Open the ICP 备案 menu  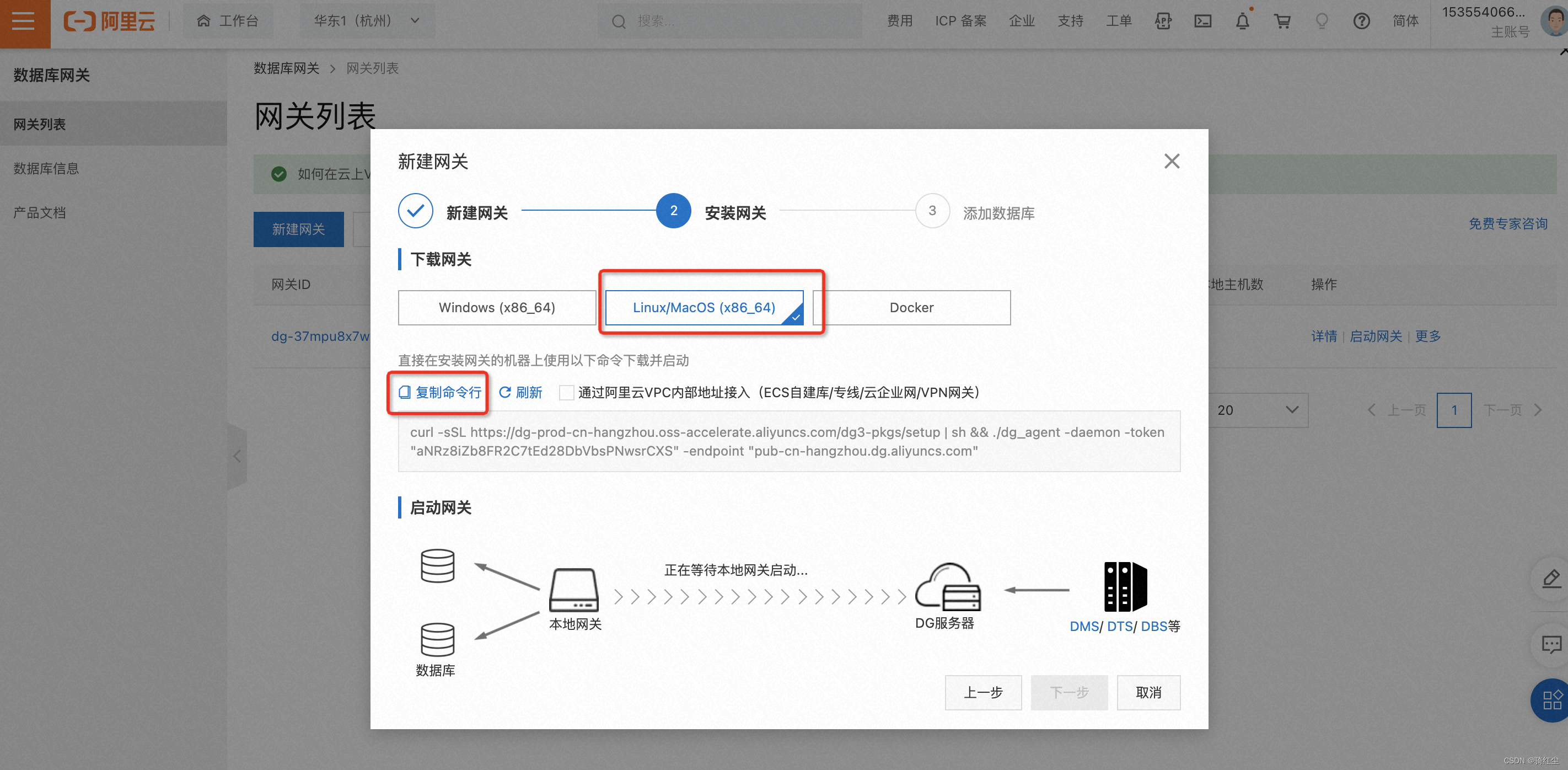[x=960, y=22]
